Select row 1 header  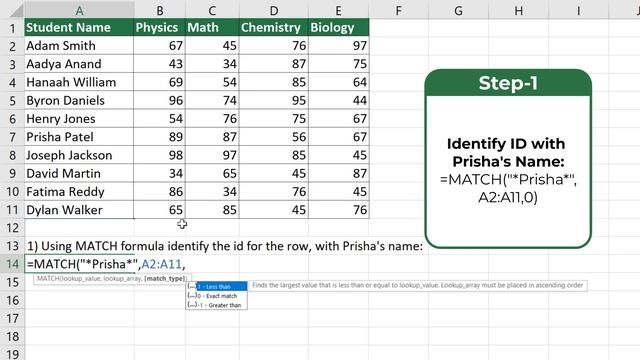pos(12,28)
